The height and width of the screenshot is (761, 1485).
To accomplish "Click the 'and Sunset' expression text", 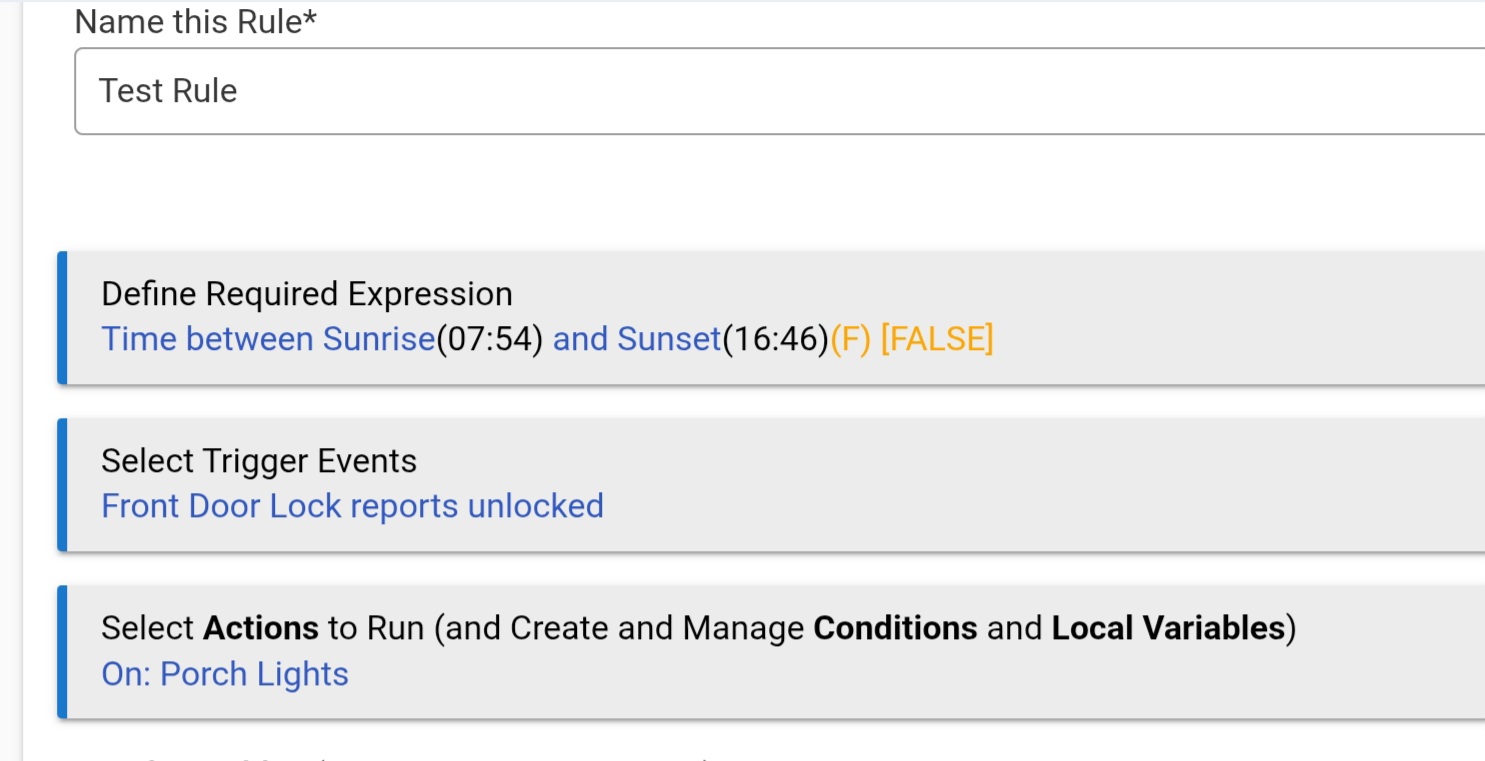I will coord(637,340).
